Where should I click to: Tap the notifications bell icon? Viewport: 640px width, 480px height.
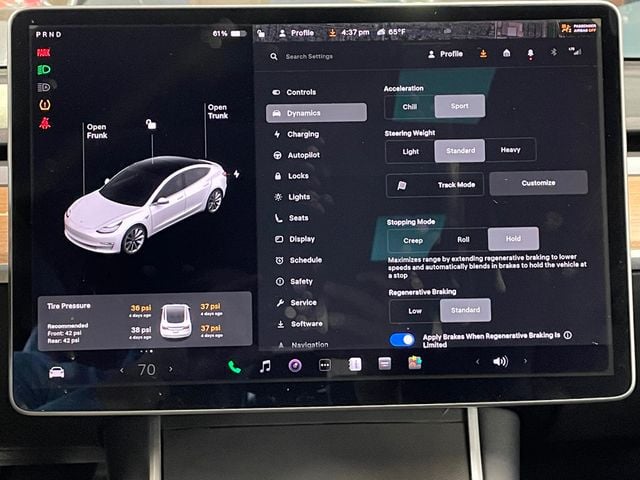pyautogui.click(x=530, y=53)
